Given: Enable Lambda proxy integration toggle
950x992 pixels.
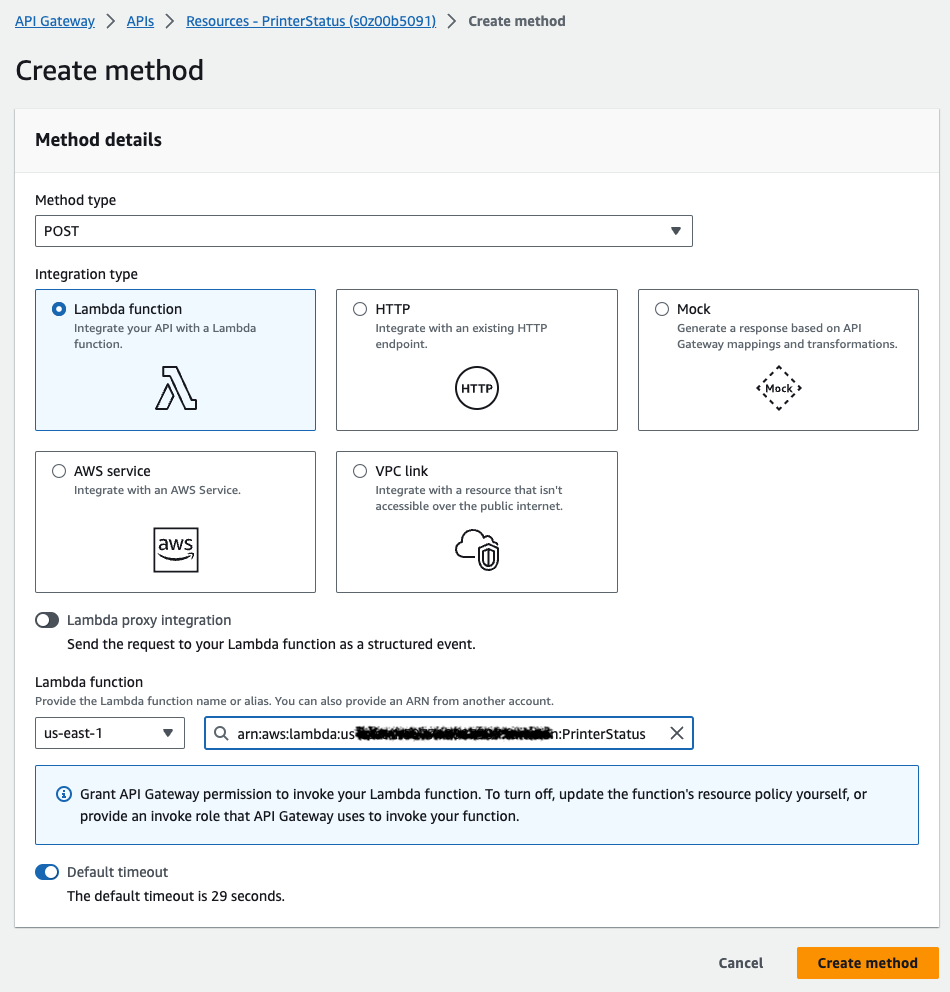Looking at the screenshot, I should [x=47, y=620].
